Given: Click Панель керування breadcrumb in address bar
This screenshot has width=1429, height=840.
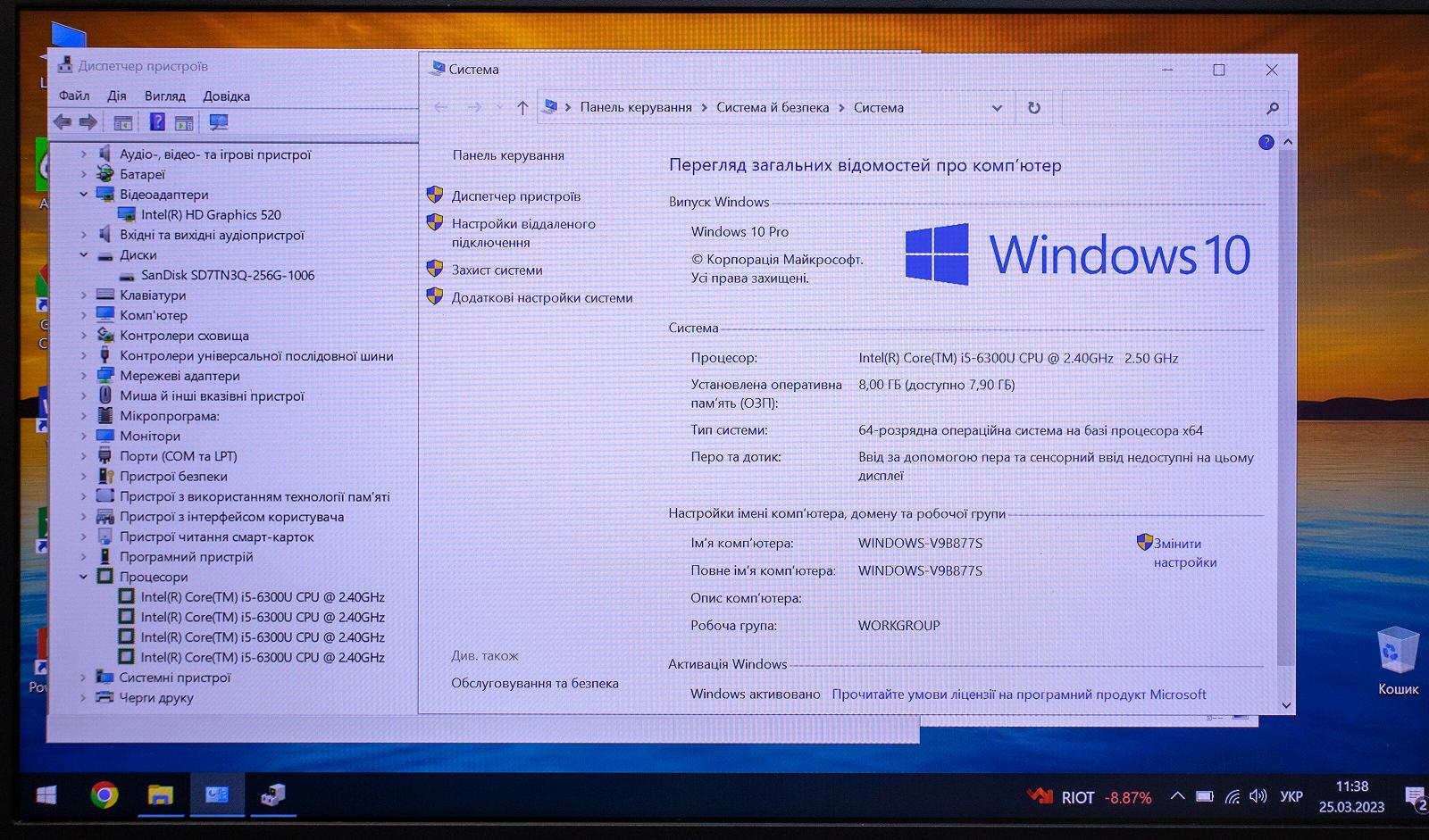Looking at the screenshot, I should pos(636,107).
